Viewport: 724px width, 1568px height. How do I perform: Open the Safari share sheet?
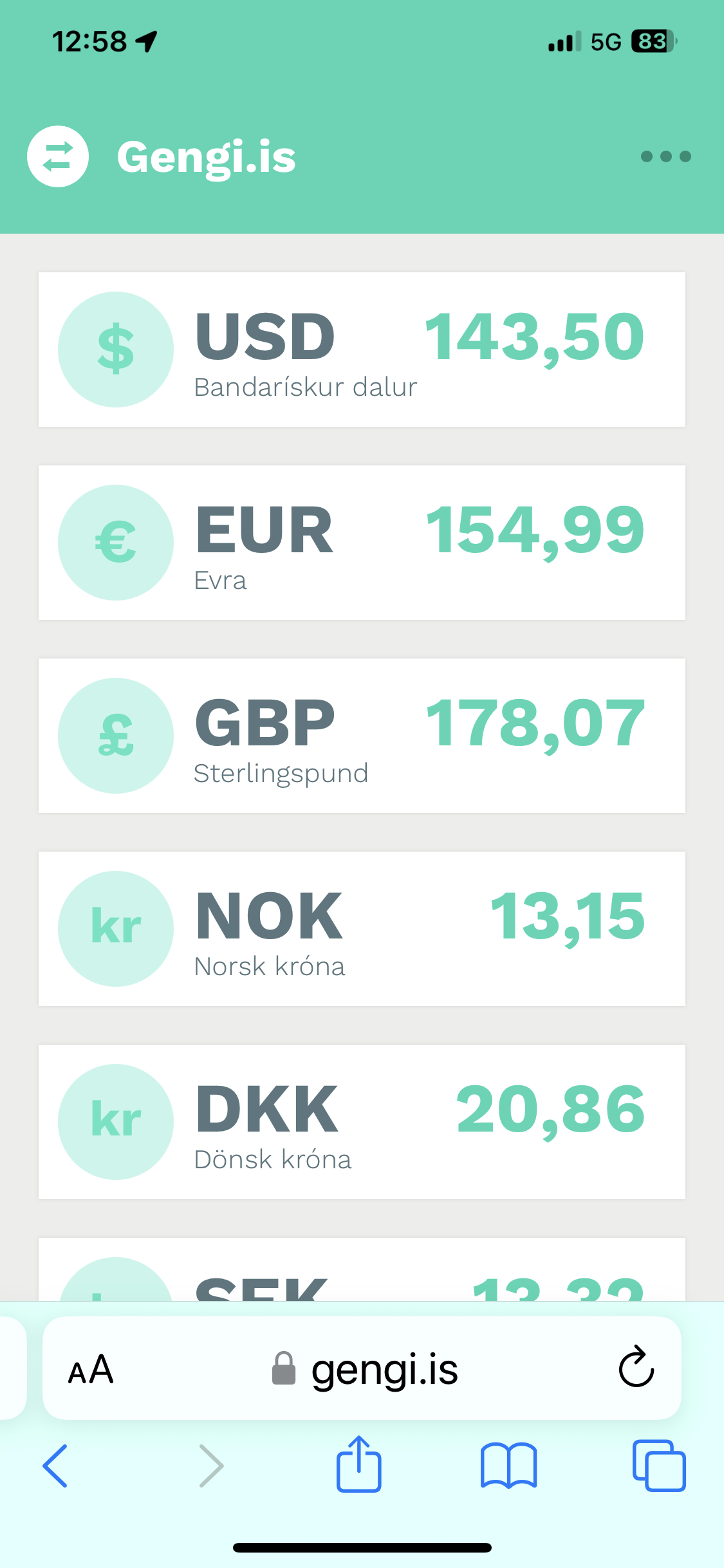(358, 1464)
